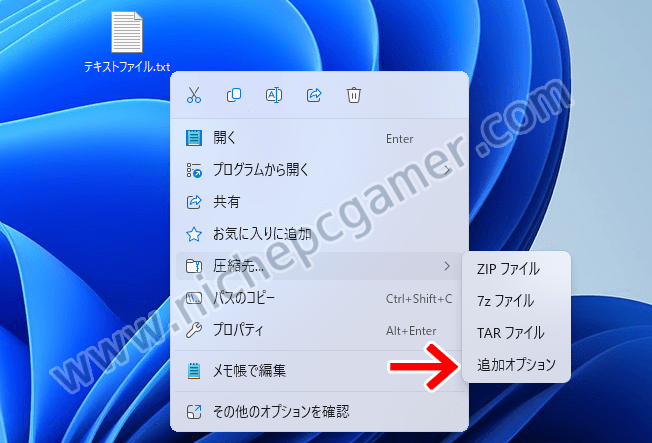Screen dimensions: 652x443
Task: Click the notepad icon beside 開く
Action: [194, 138]
